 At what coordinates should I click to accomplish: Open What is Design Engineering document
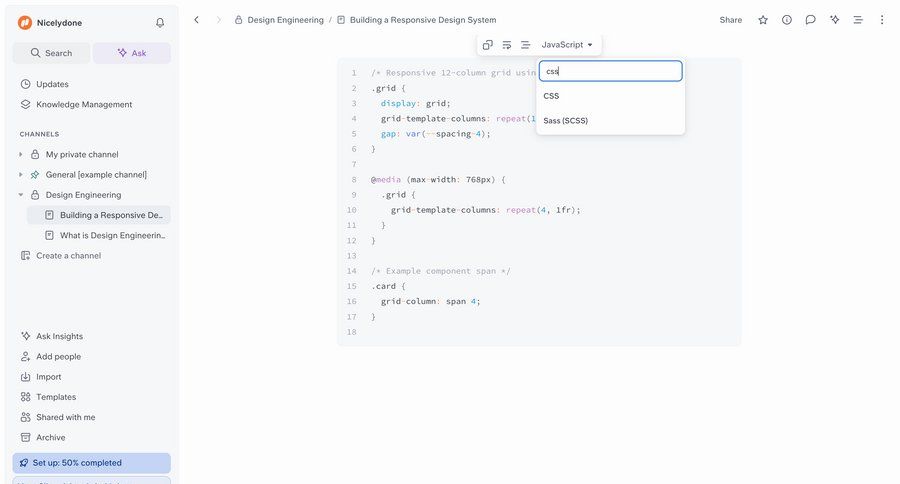click(112, 235)
